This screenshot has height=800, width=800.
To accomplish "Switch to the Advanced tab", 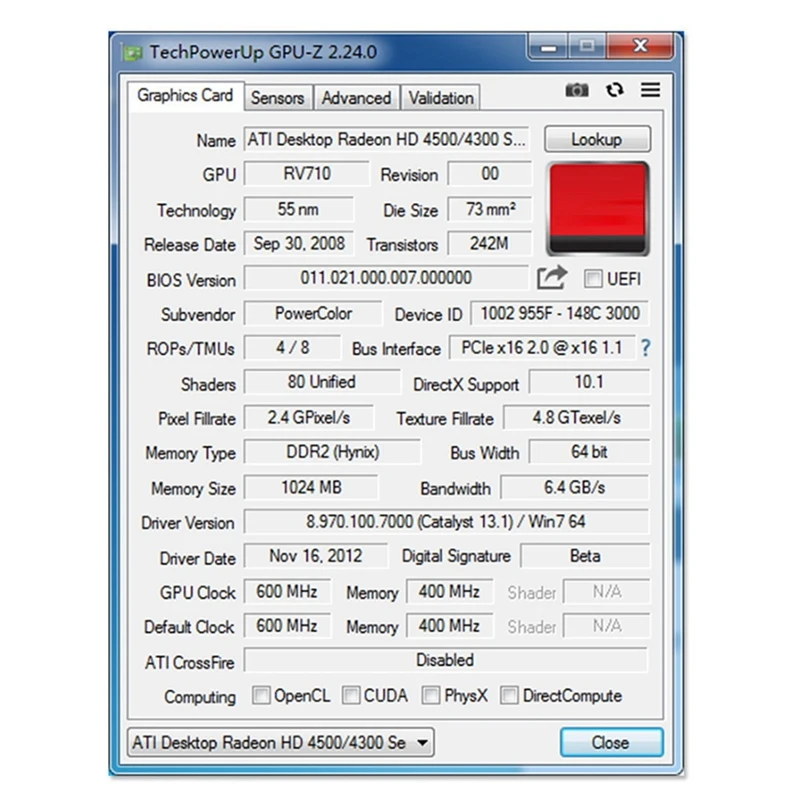I will 357,97.
